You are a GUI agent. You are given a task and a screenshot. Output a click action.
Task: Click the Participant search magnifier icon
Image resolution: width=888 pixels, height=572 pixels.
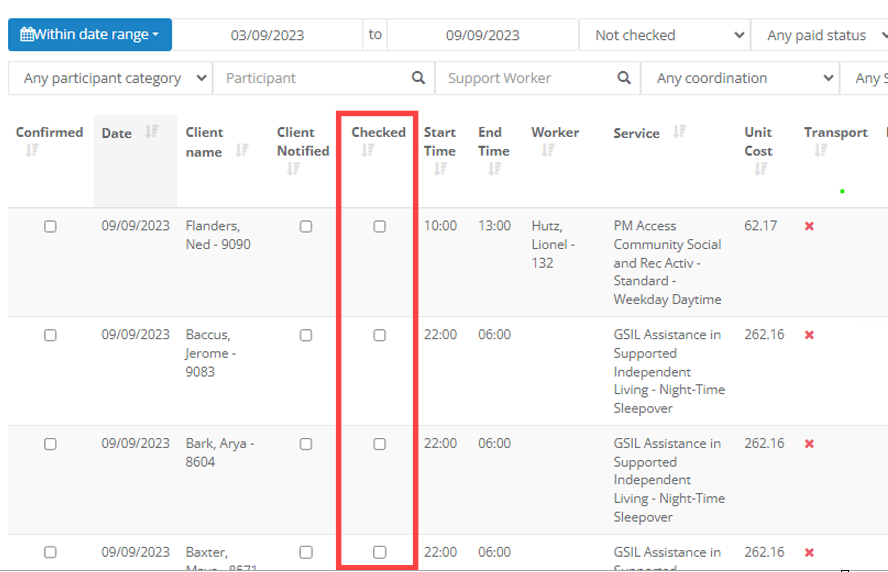(x=418, y=78)
